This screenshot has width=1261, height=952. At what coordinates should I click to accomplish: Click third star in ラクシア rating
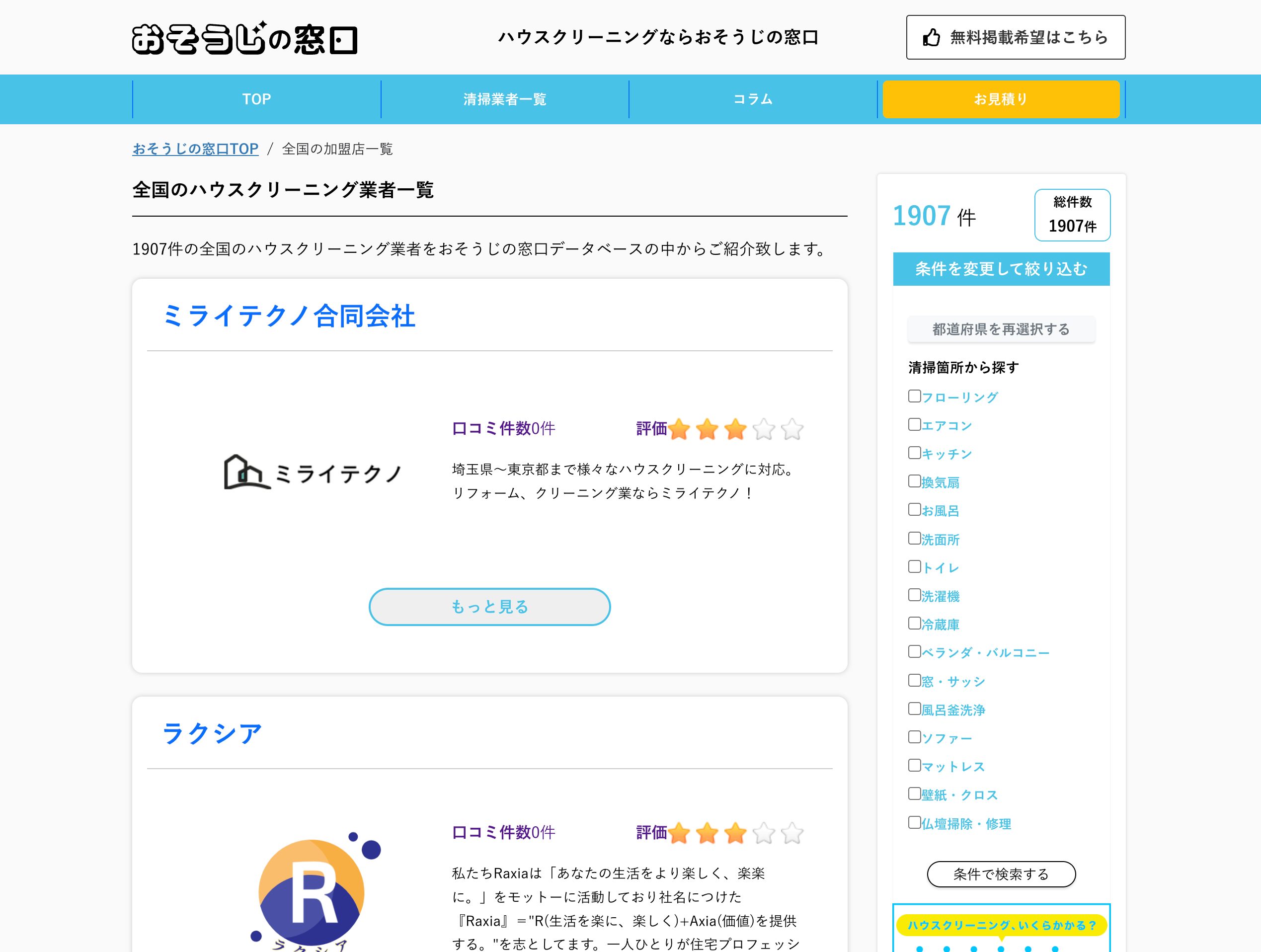[x=735, y=833]
